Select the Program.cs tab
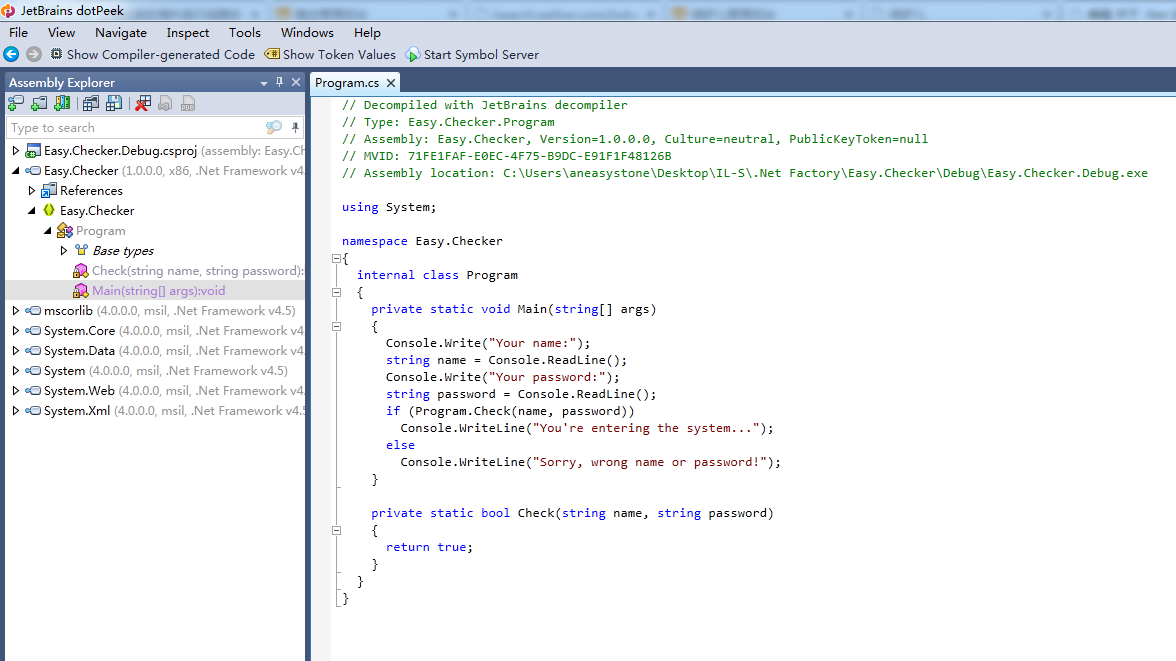 346,83
